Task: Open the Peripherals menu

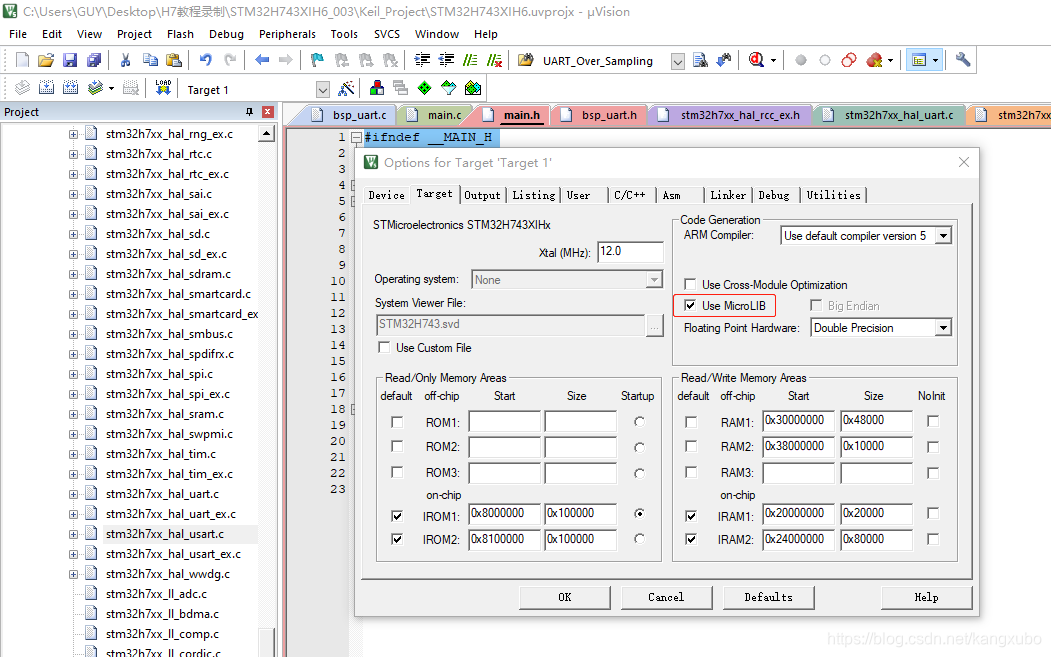Action: (287, 34)
